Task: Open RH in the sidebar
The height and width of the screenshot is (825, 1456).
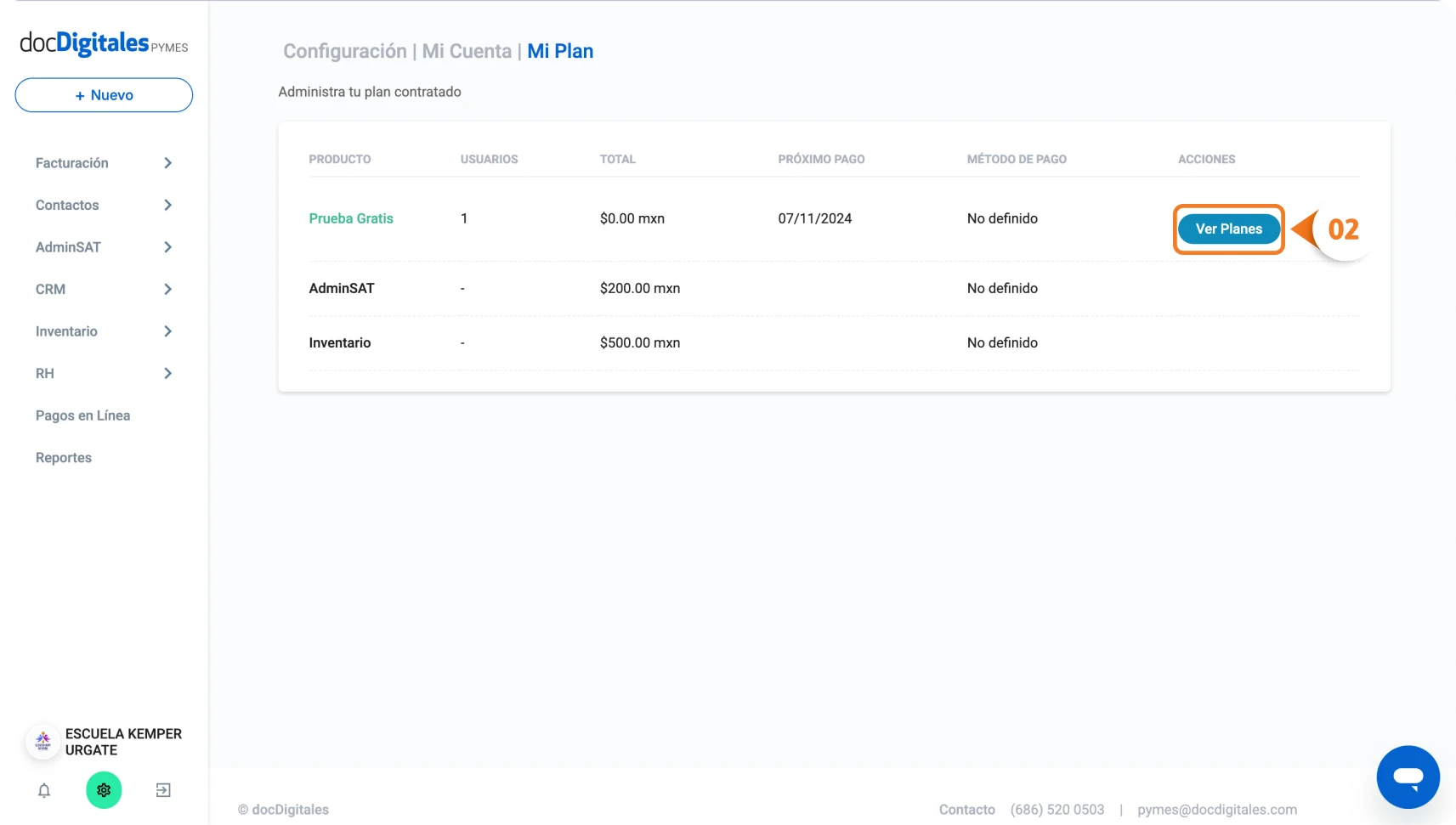Action: pos(45,373)
